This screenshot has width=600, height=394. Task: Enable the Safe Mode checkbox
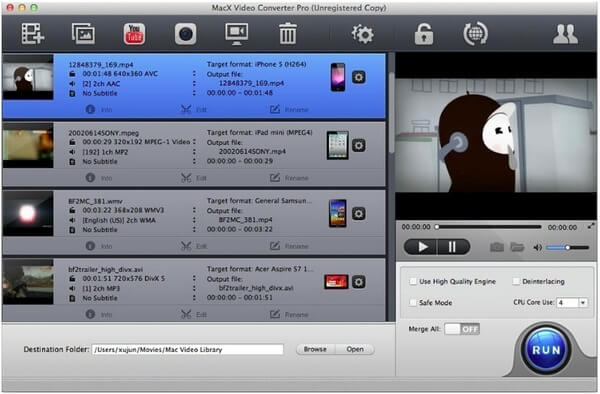(x=413, y=303)
